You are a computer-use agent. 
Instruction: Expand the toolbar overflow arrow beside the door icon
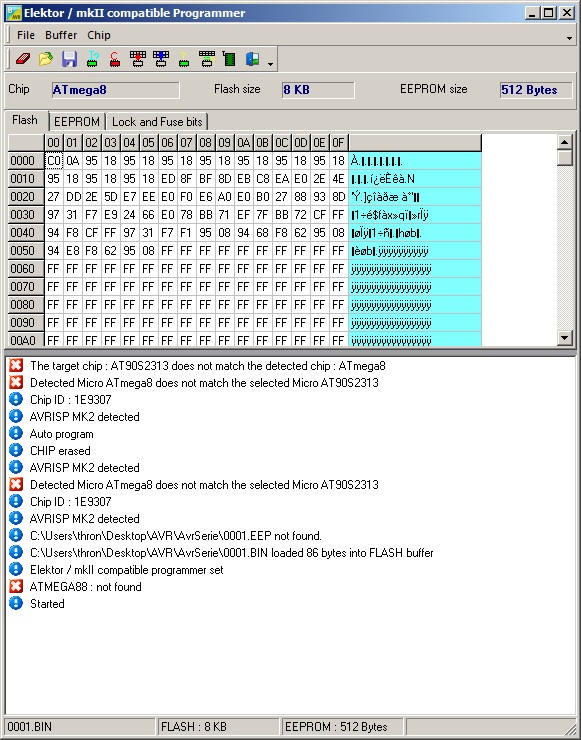(270, 64)
